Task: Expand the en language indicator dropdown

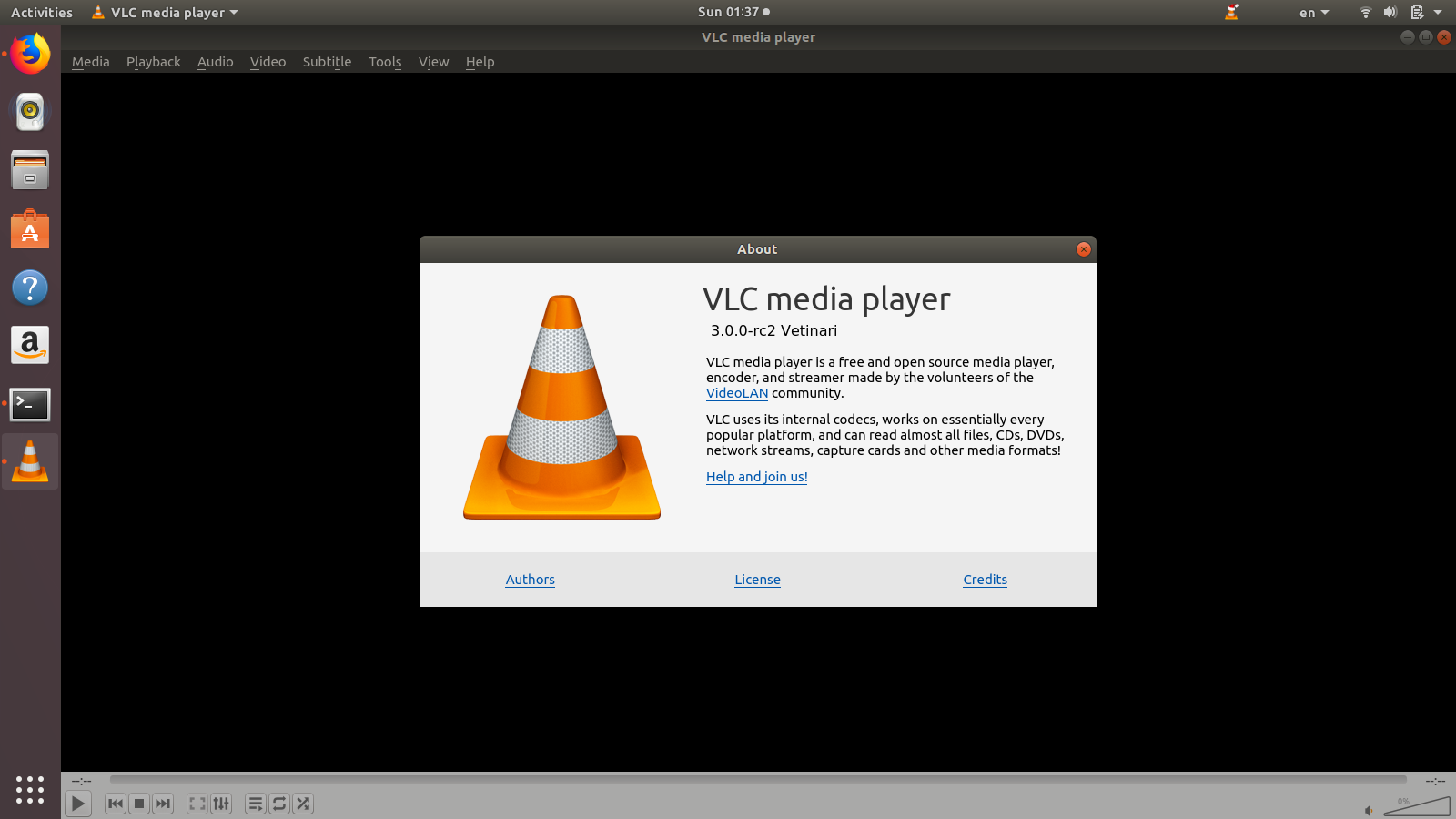Action: click(x=1314, y=13)
